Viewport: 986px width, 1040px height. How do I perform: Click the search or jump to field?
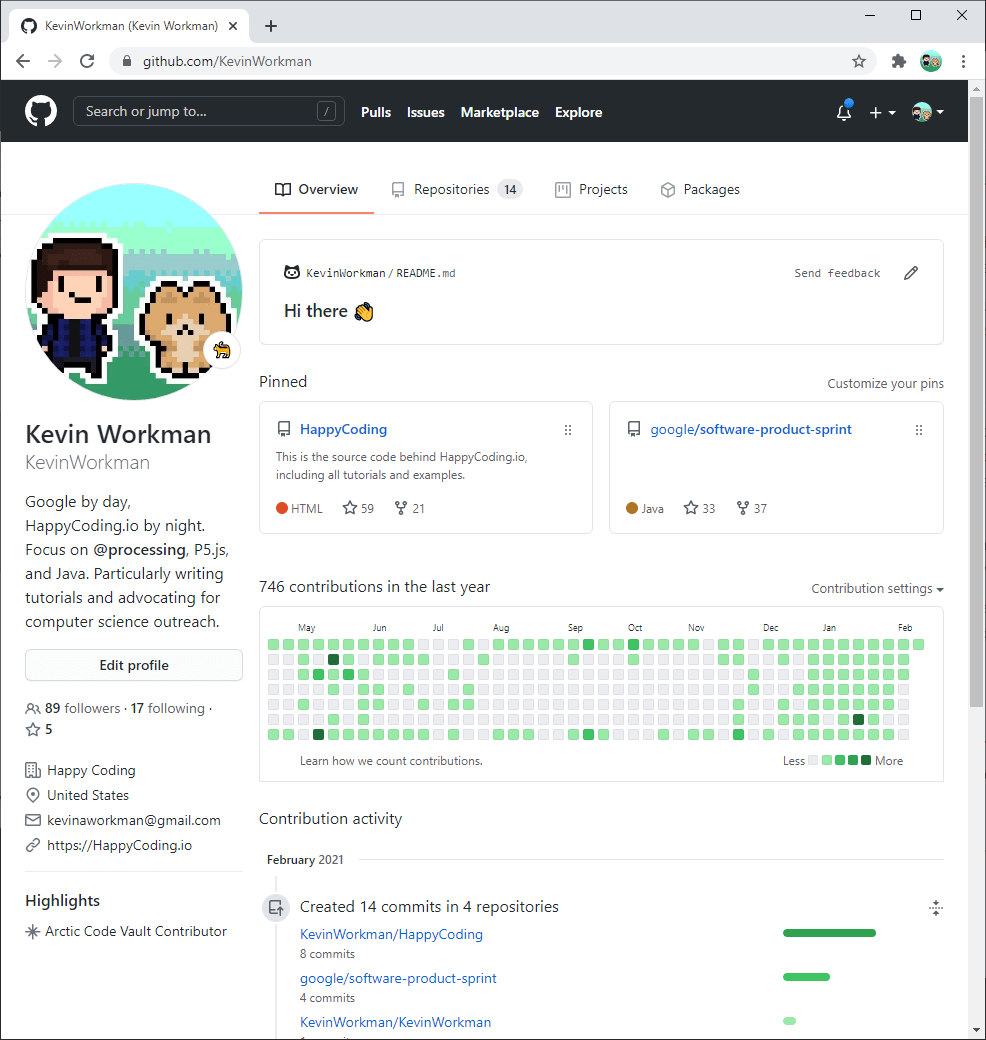pyautogui.click(x=208, y=111)
